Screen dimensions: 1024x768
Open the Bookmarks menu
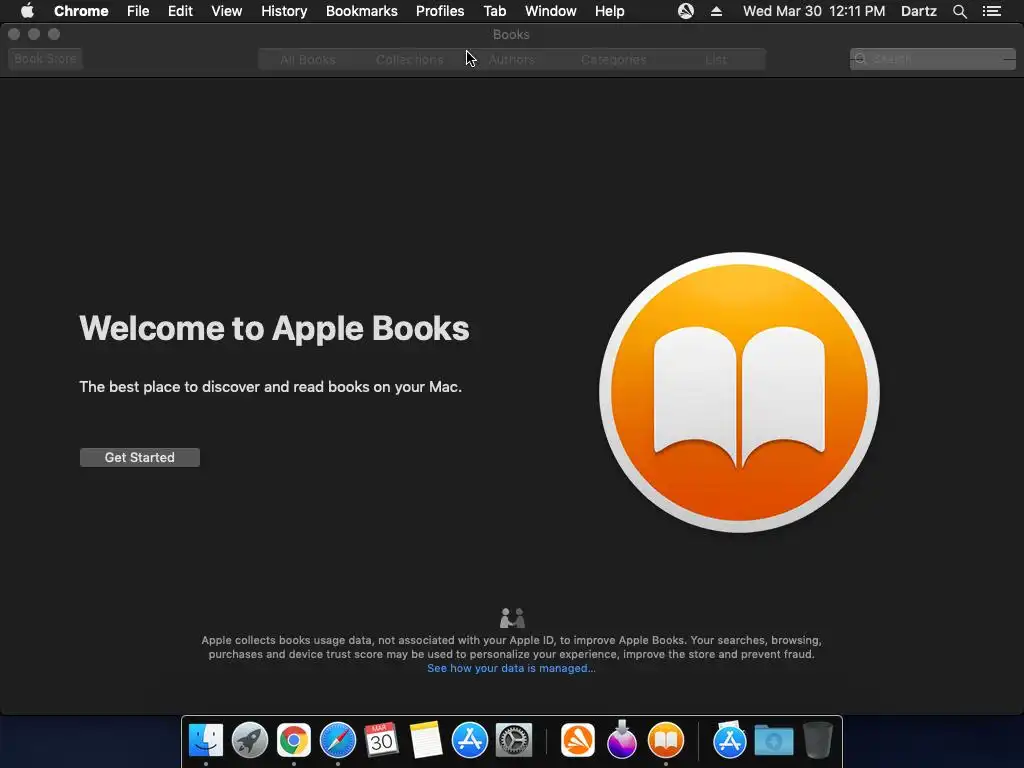point(362,11)
